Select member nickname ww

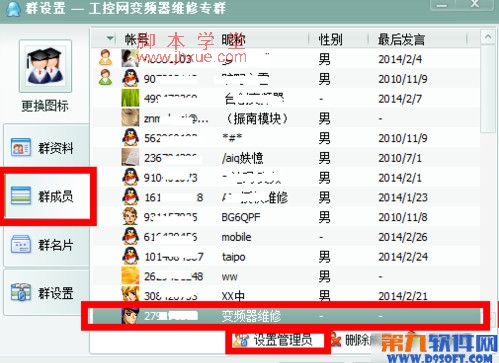pos(229,277)
